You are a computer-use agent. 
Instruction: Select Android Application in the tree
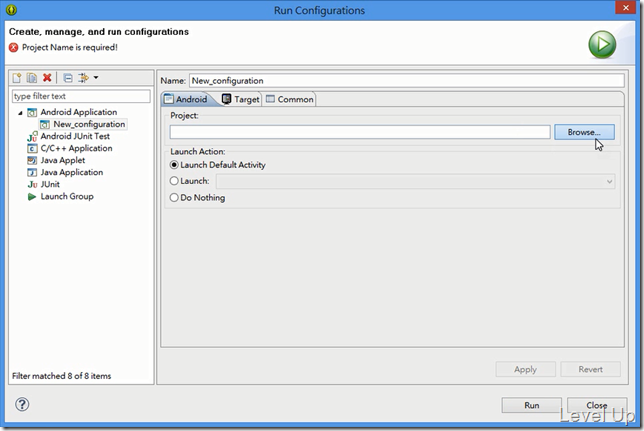(x=78, y=112)
